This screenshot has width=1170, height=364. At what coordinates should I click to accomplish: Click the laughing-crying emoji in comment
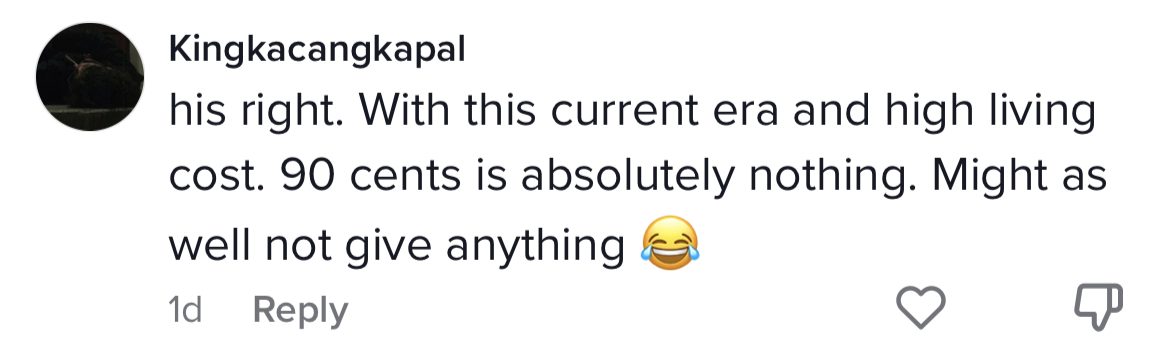(x=670, y=242)
